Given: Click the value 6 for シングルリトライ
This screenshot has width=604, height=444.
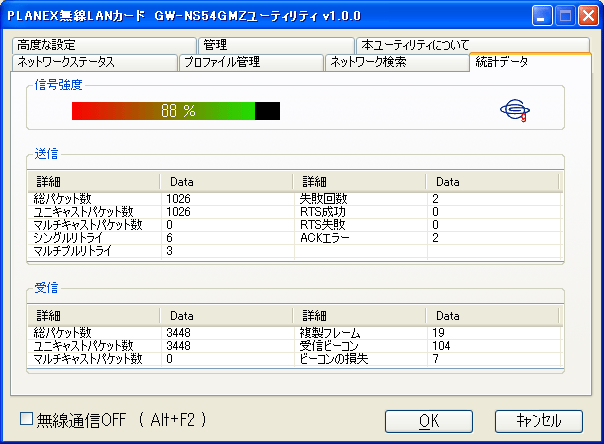Looking at the screenshot, I should (x=169, y=238).
